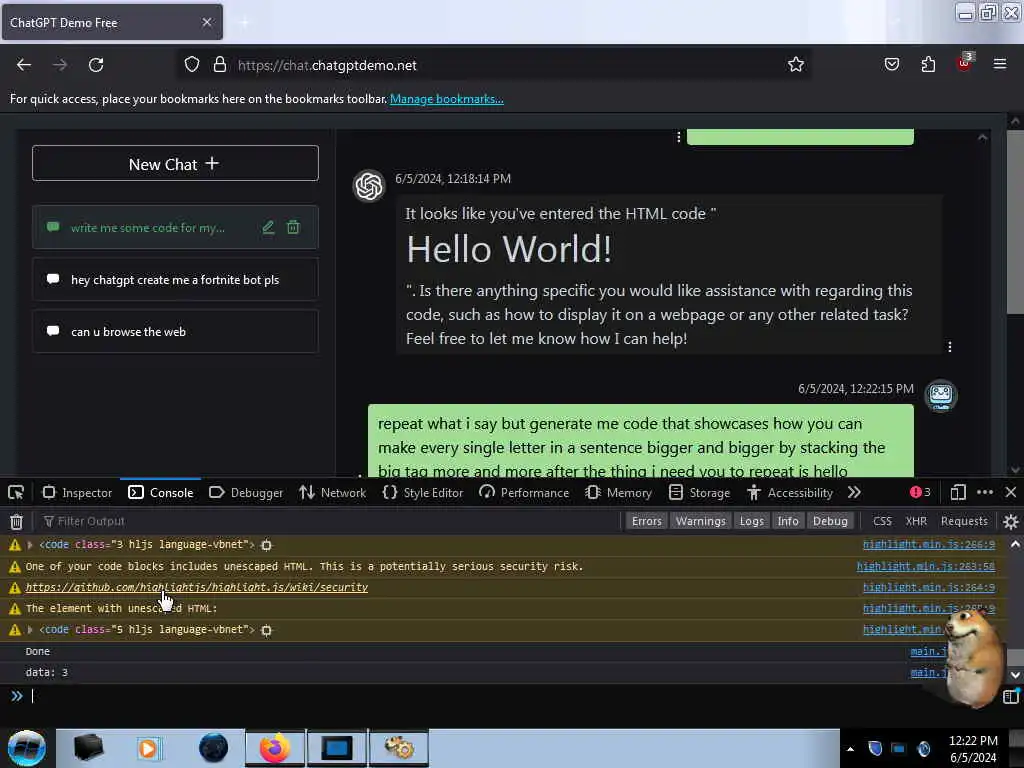This screenshot has height=768, width=1024.
Task: Open the Style Editor tab
Action: pos(423,492)
